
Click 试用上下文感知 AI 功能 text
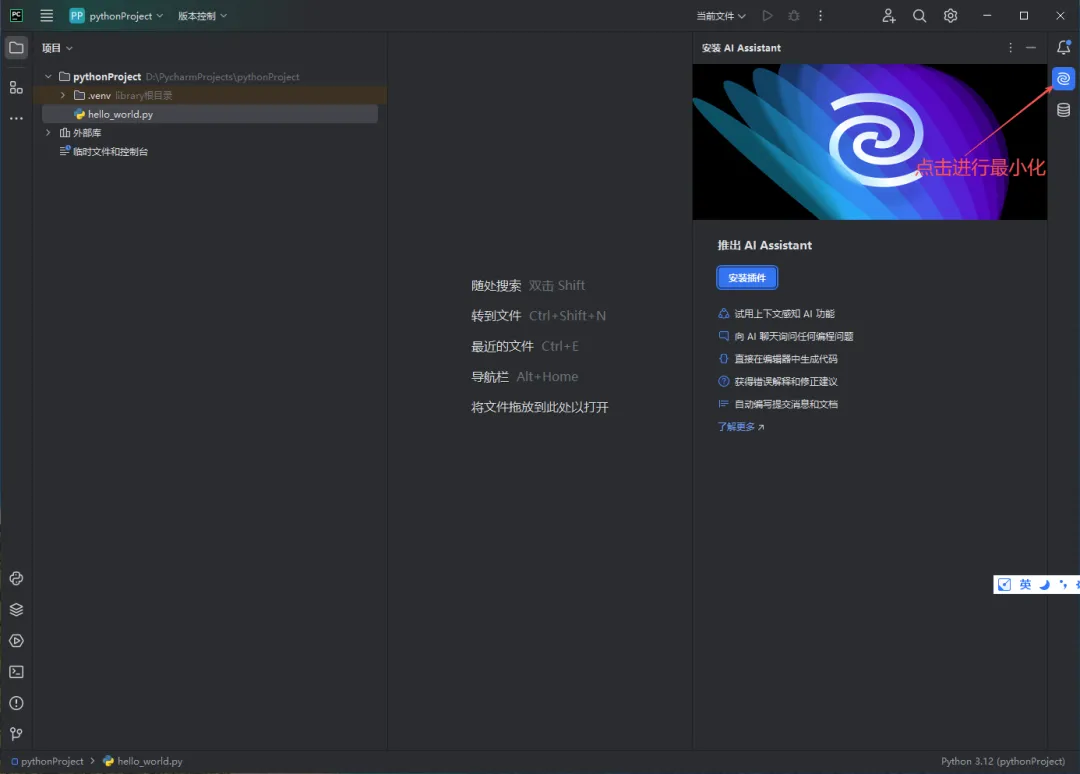point(784,313)
